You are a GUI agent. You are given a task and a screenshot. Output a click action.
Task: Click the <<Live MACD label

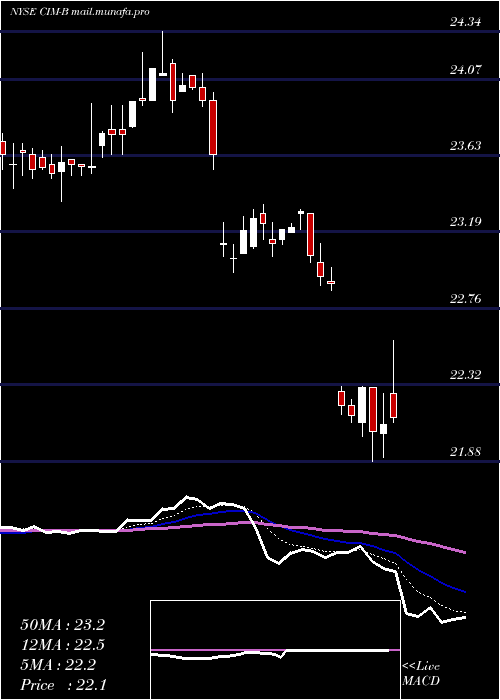(x=421, y=674)
